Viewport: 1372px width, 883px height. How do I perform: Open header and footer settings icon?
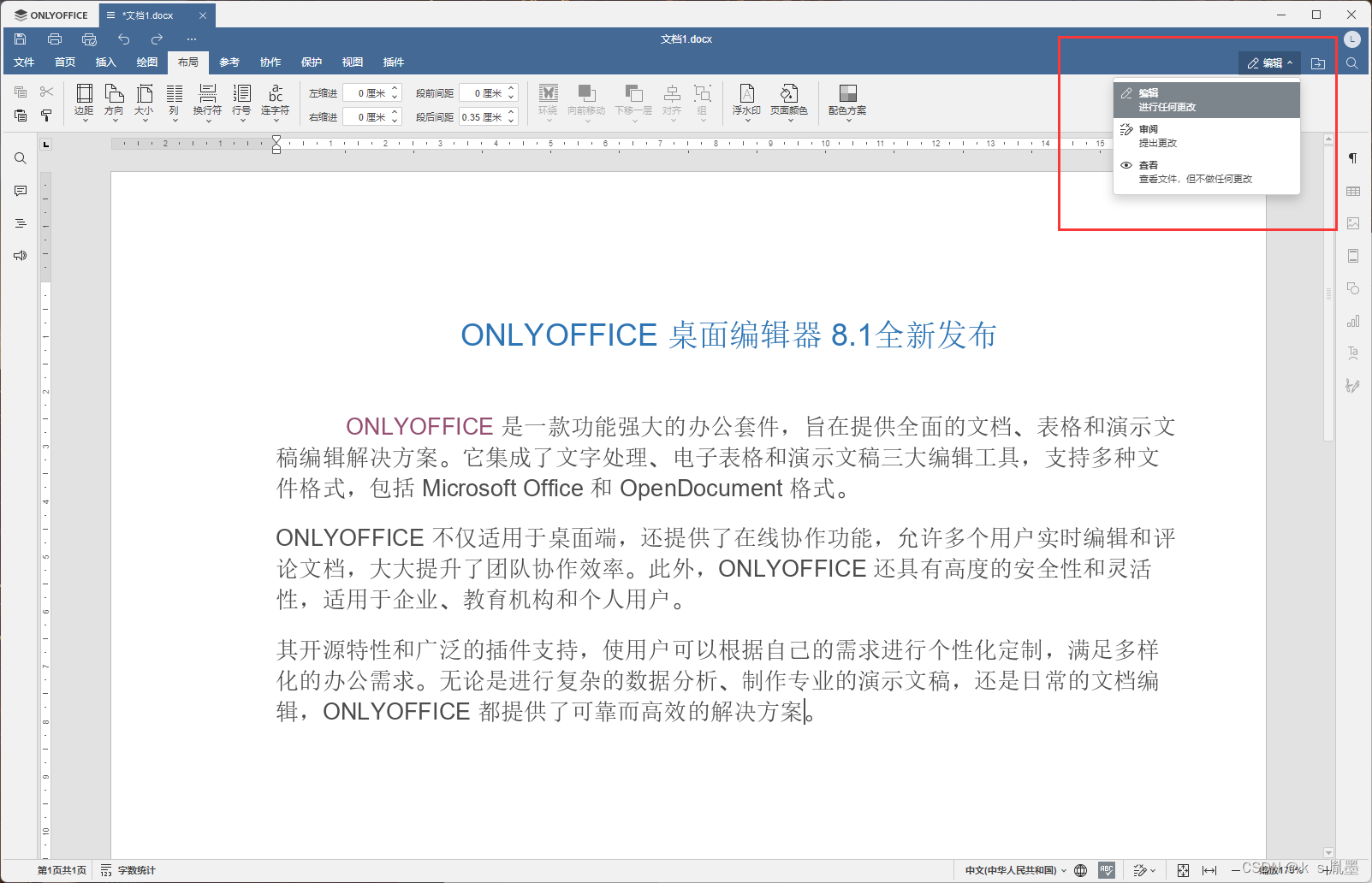(1353, 256)
